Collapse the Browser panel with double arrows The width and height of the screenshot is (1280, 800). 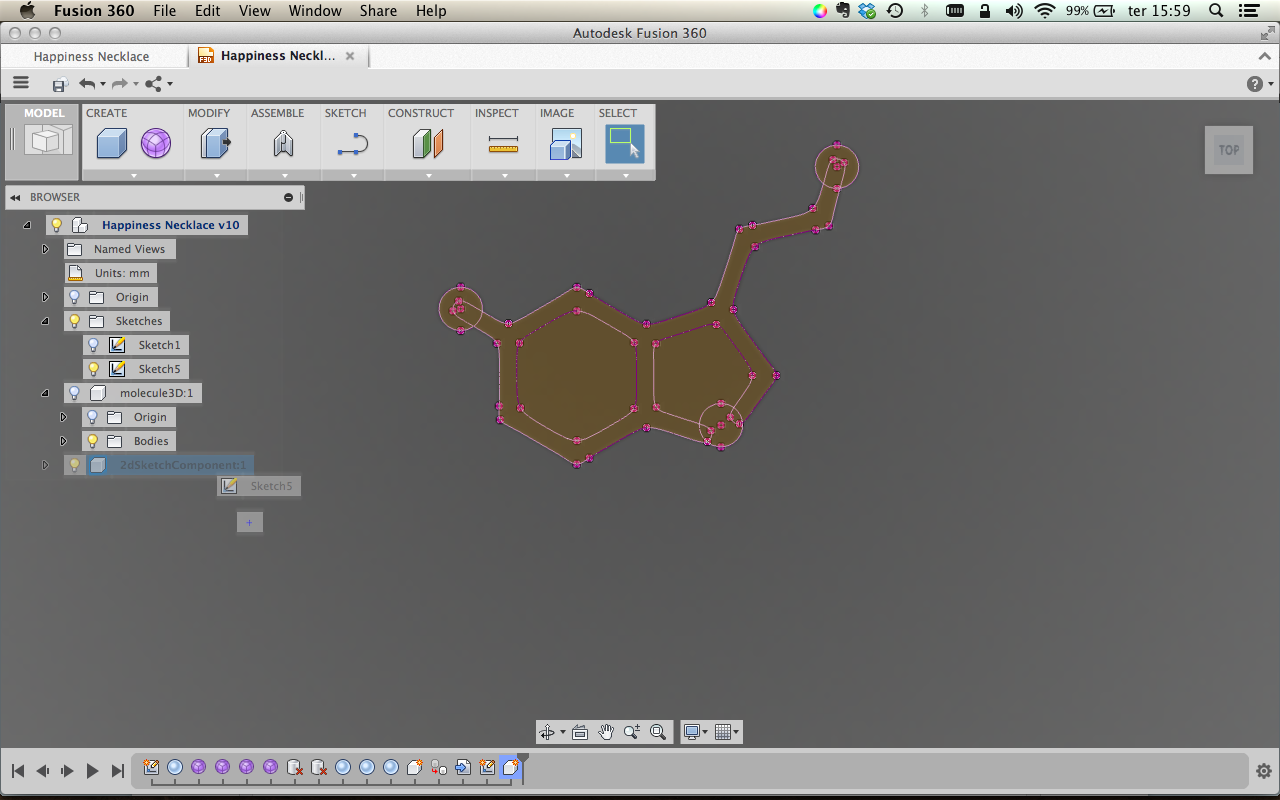pos(15,197)
